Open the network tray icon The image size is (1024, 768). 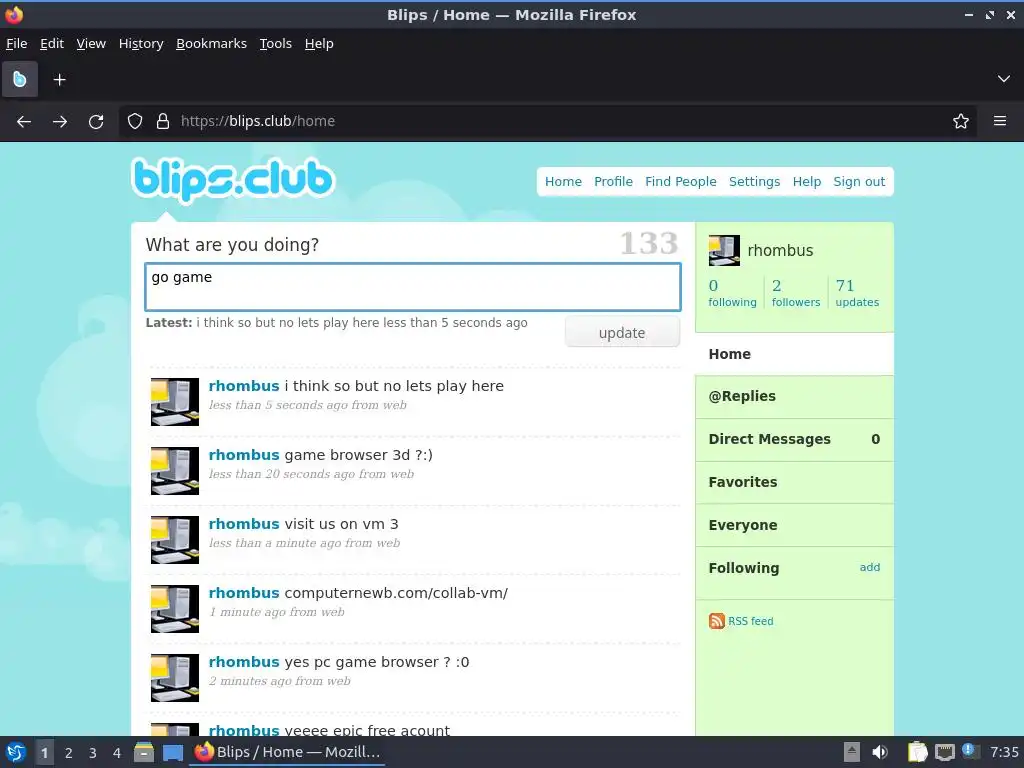(945, 752)
